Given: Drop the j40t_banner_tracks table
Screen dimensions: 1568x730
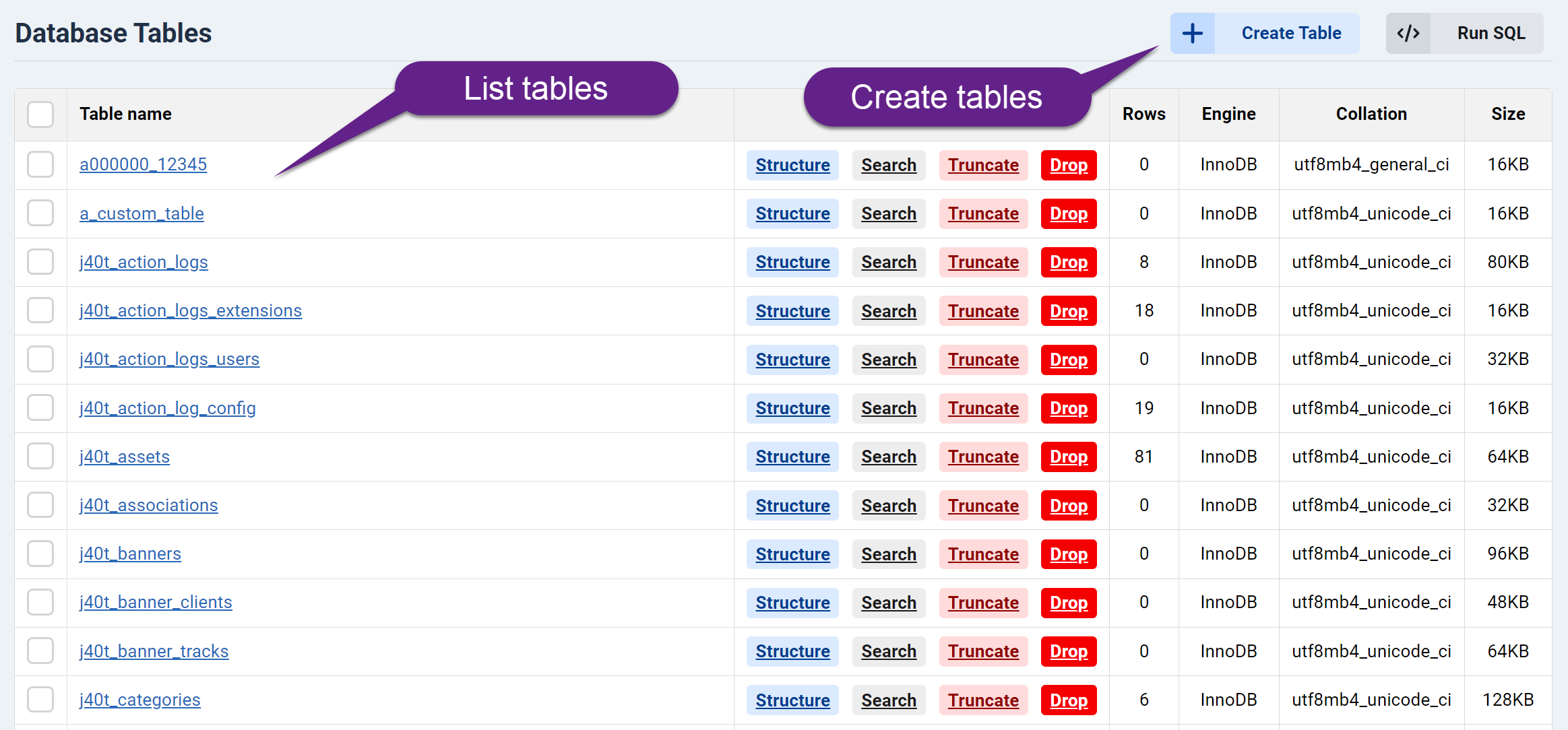Looking at the screenshot, I should pyautogui.click(x=1069, y=651).
